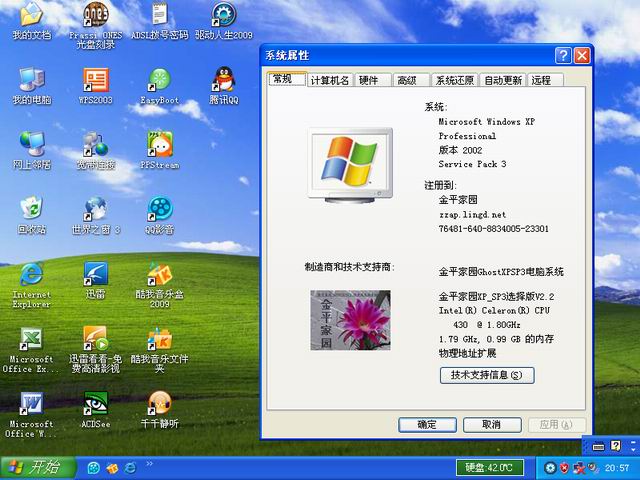Image resolution: width=640 pixels, height=480 pixels.
Task: Click product ID 76481-640-8834005-23301 text
Action: click(x=493, y=229)
